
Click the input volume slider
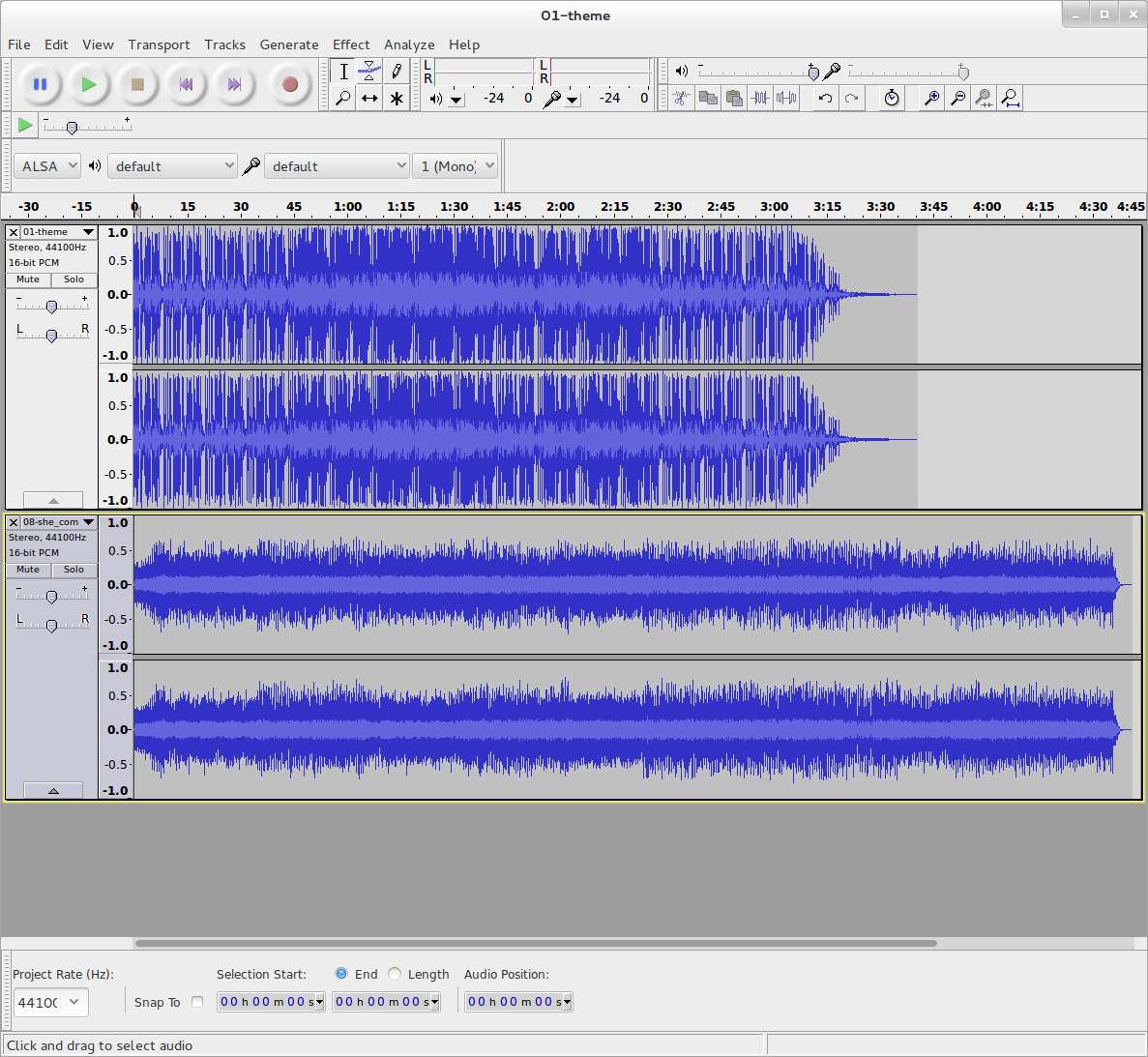pos(908,72)
